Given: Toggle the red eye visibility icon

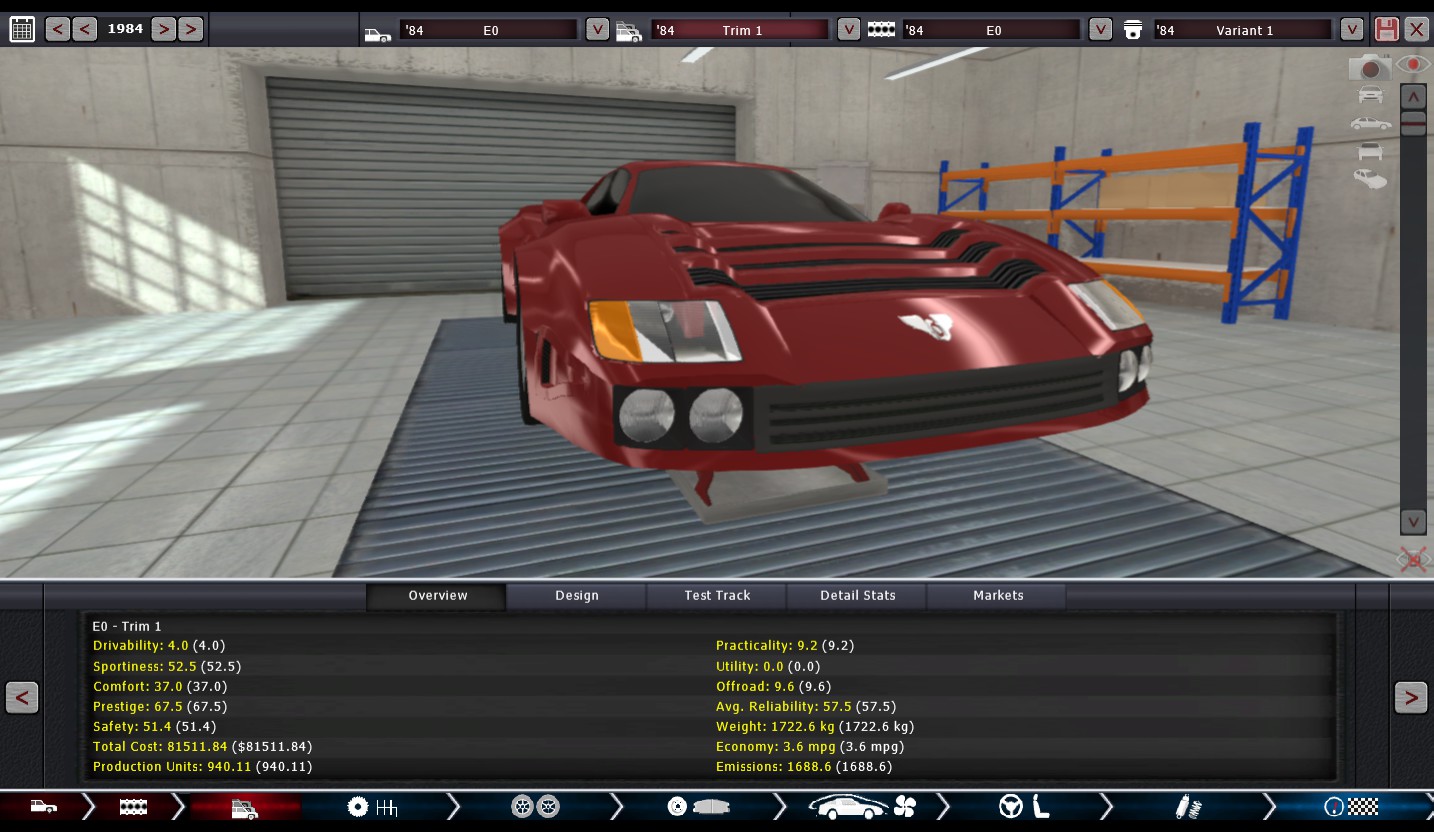Looking at the screenshot, I should coord(1413,65).
